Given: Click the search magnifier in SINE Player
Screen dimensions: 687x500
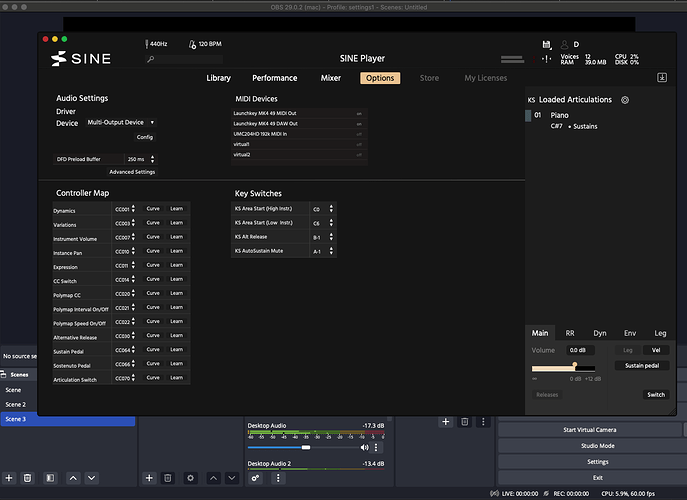Looking at the screenshot, I should point(150,60).
